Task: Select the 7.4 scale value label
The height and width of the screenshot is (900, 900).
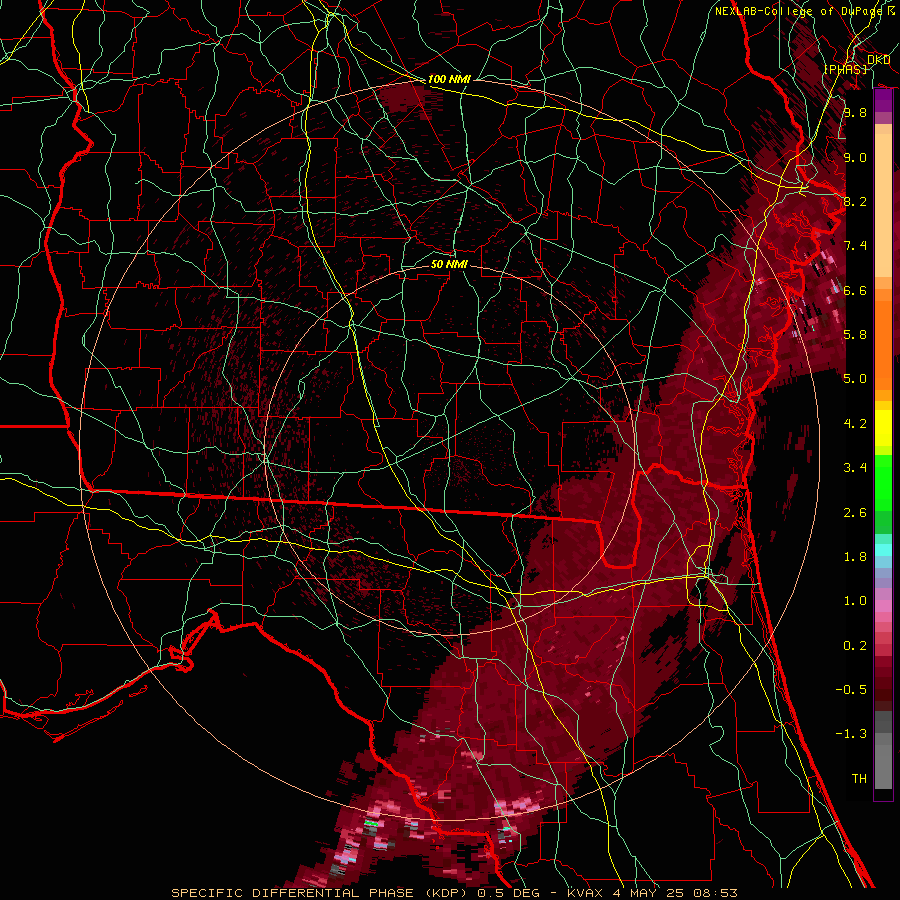Action: pos(855,246)
